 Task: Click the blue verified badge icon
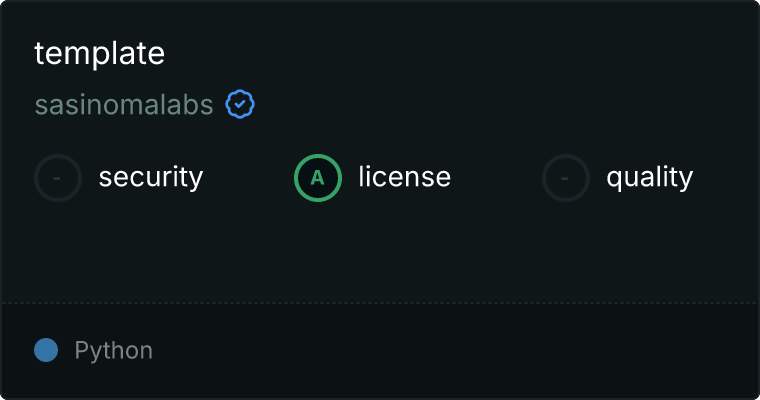[240, 104]
